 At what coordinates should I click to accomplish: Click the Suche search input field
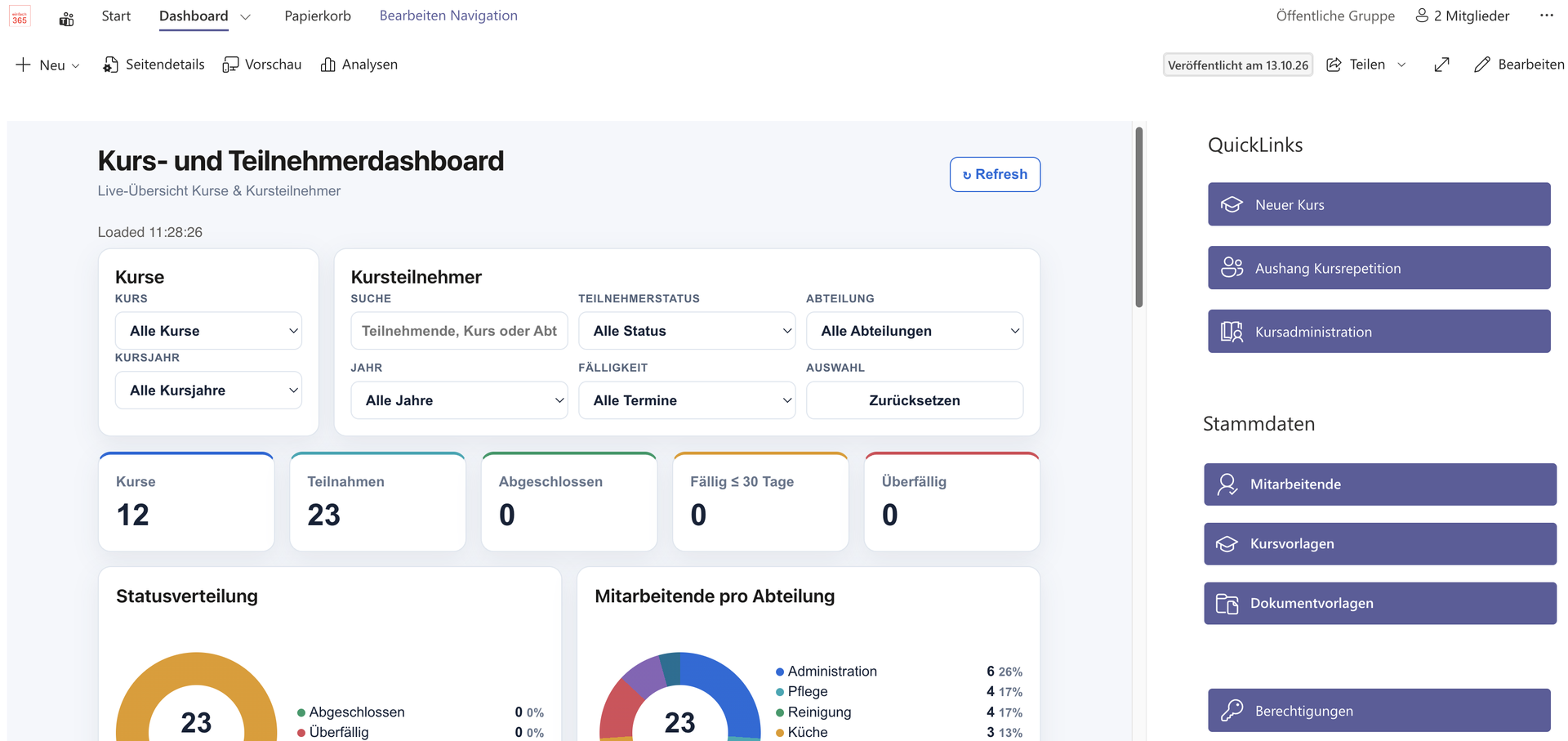[459, 331]
